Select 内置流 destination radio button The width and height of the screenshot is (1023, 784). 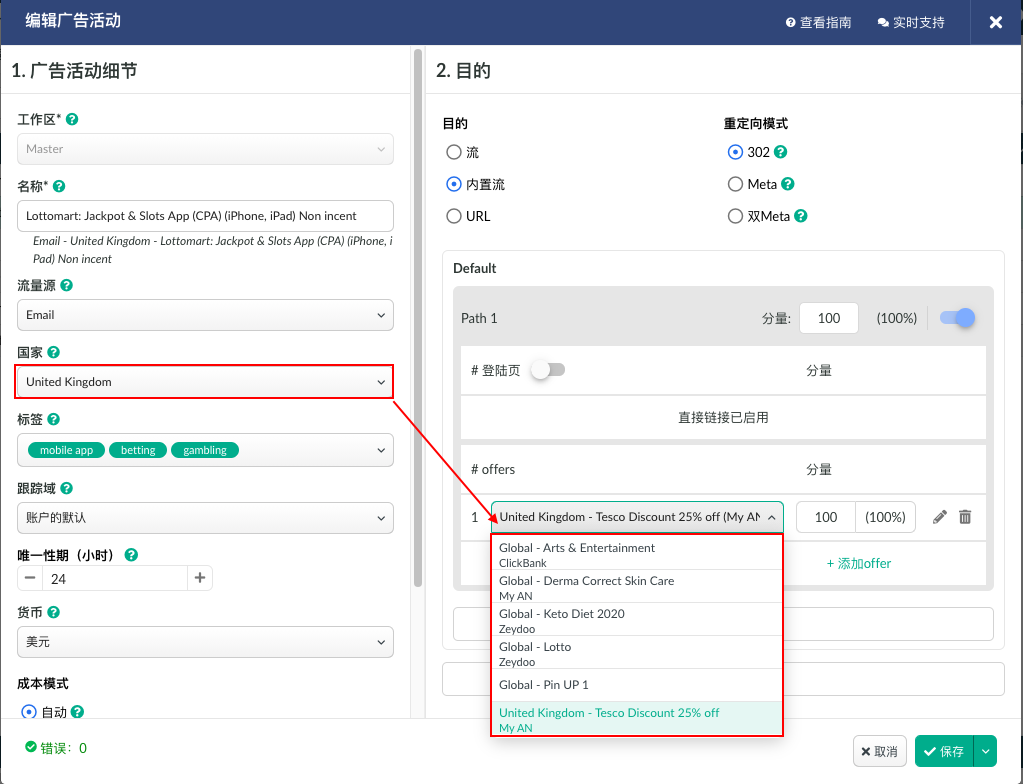[453, 184]
